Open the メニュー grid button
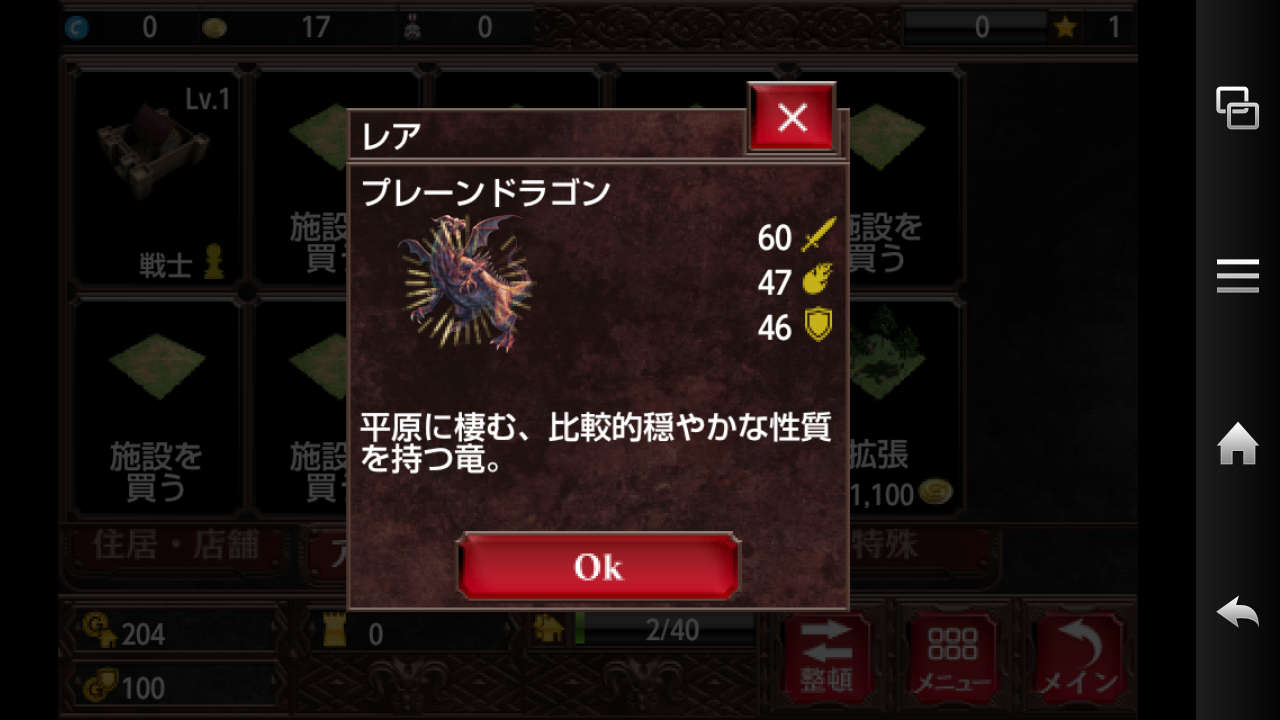This screenshot has width=1280, height=720. point(953,655)
